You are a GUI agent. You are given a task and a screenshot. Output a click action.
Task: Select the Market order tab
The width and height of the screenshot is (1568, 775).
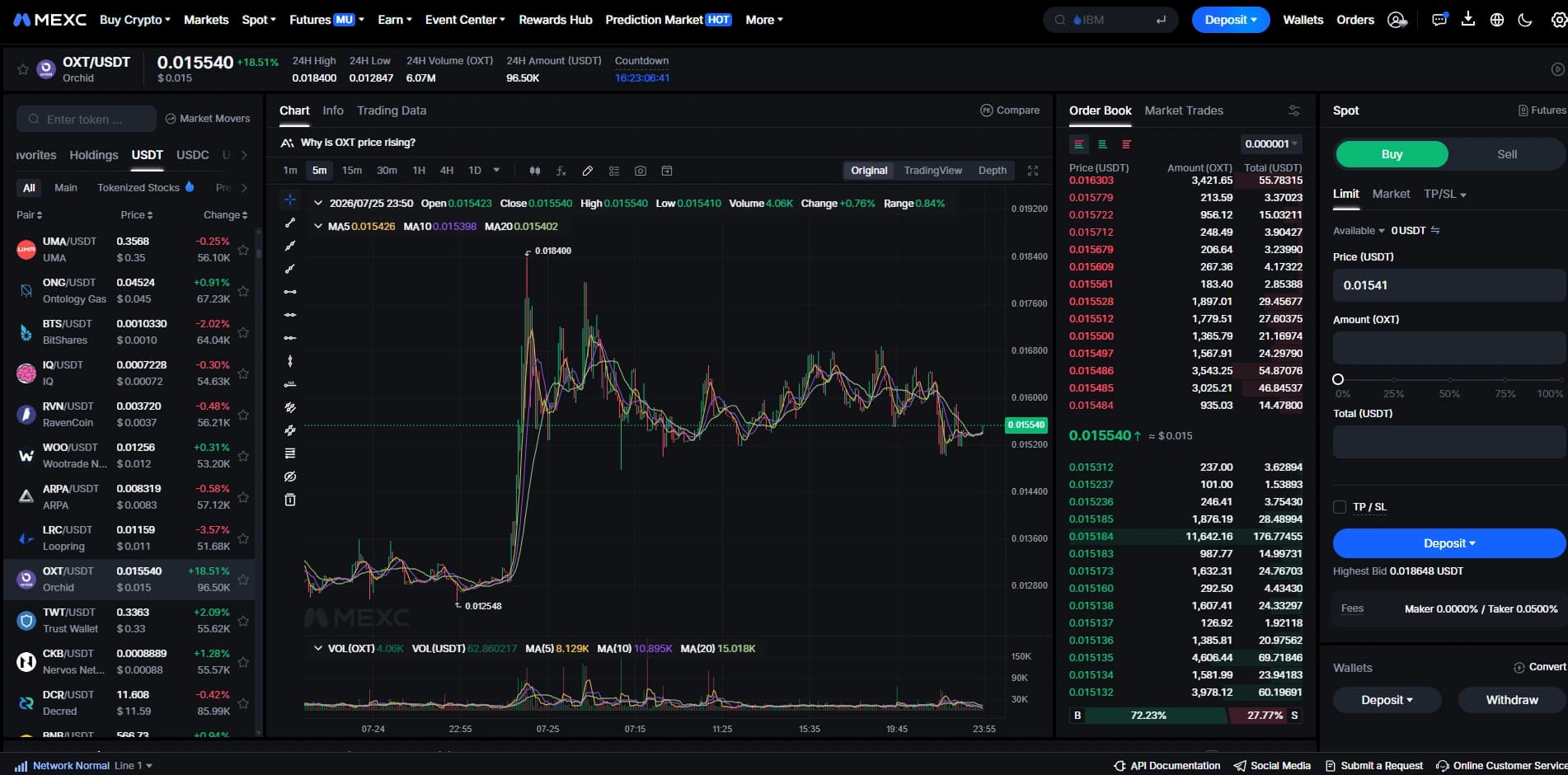pyautogui.click(x=1391, y=194)
